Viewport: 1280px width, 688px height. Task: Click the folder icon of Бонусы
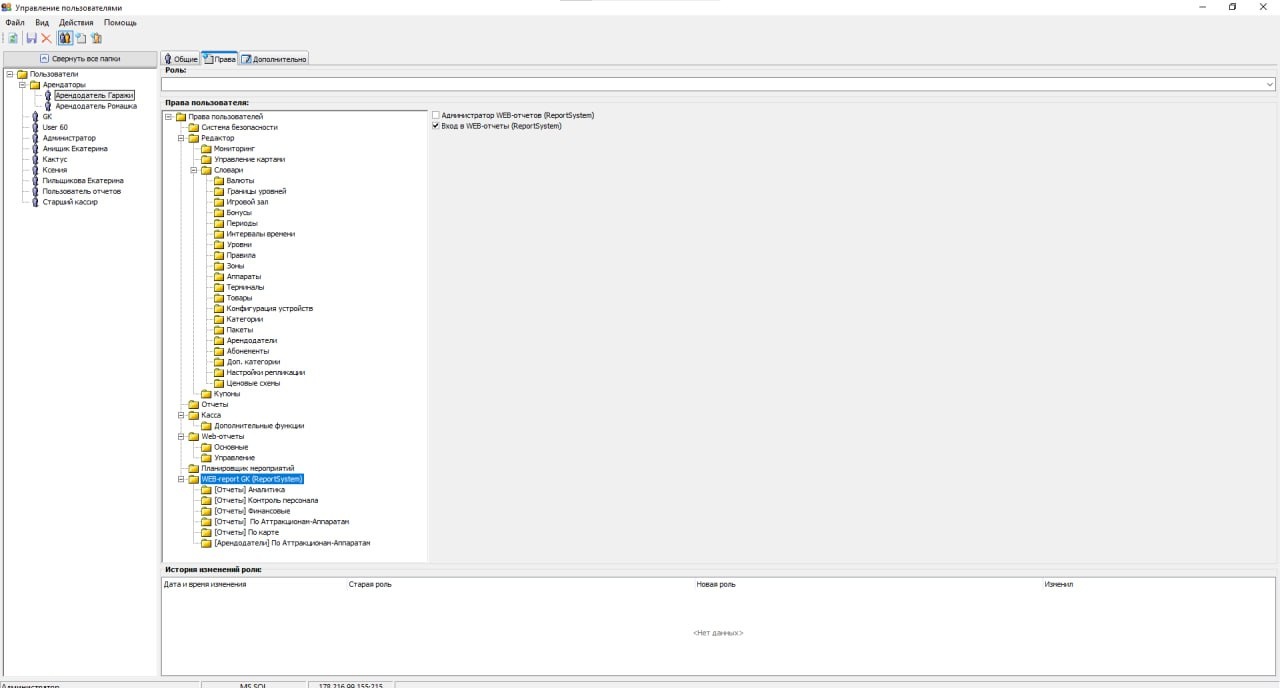point(219,213)
